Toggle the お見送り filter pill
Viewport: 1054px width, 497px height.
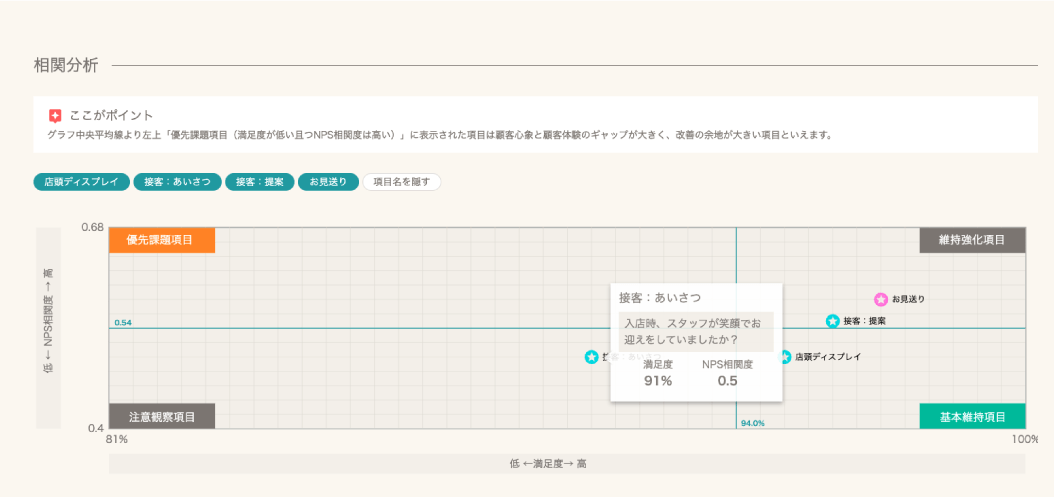pyautogui.click(x=328, y=182)
